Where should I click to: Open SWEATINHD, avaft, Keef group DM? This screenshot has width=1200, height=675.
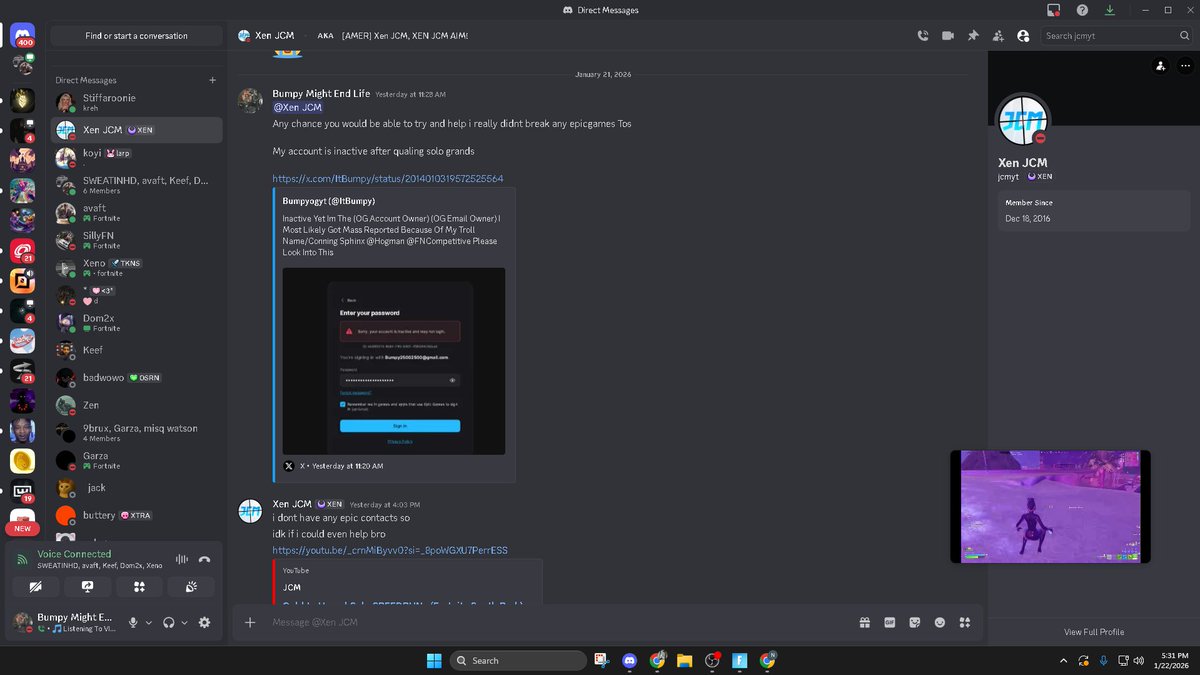[x=136, y=185]
